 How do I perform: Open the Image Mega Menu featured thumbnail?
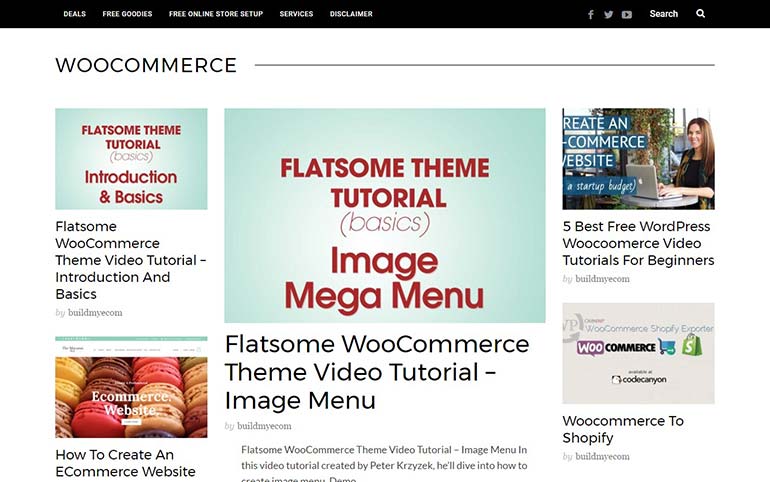pyautogui.click(x=385, y=215)
